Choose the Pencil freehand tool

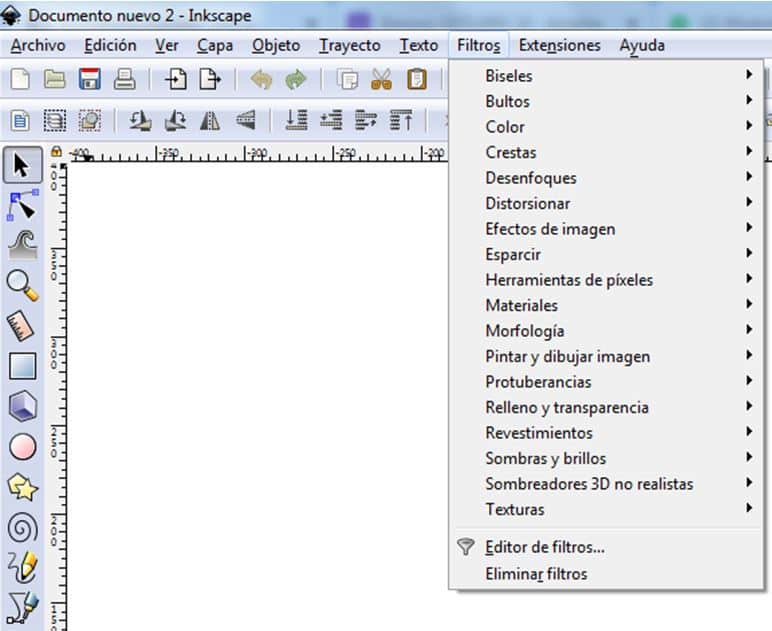click(22, 567)
